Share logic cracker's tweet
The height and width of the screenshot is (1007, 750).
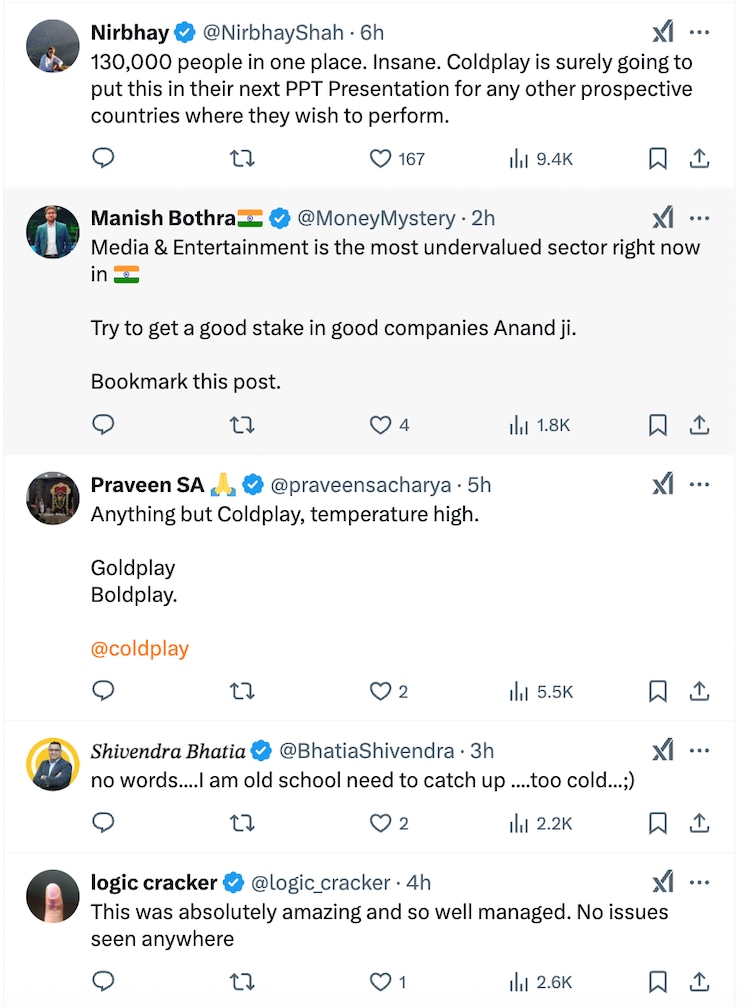click(700, 981)
